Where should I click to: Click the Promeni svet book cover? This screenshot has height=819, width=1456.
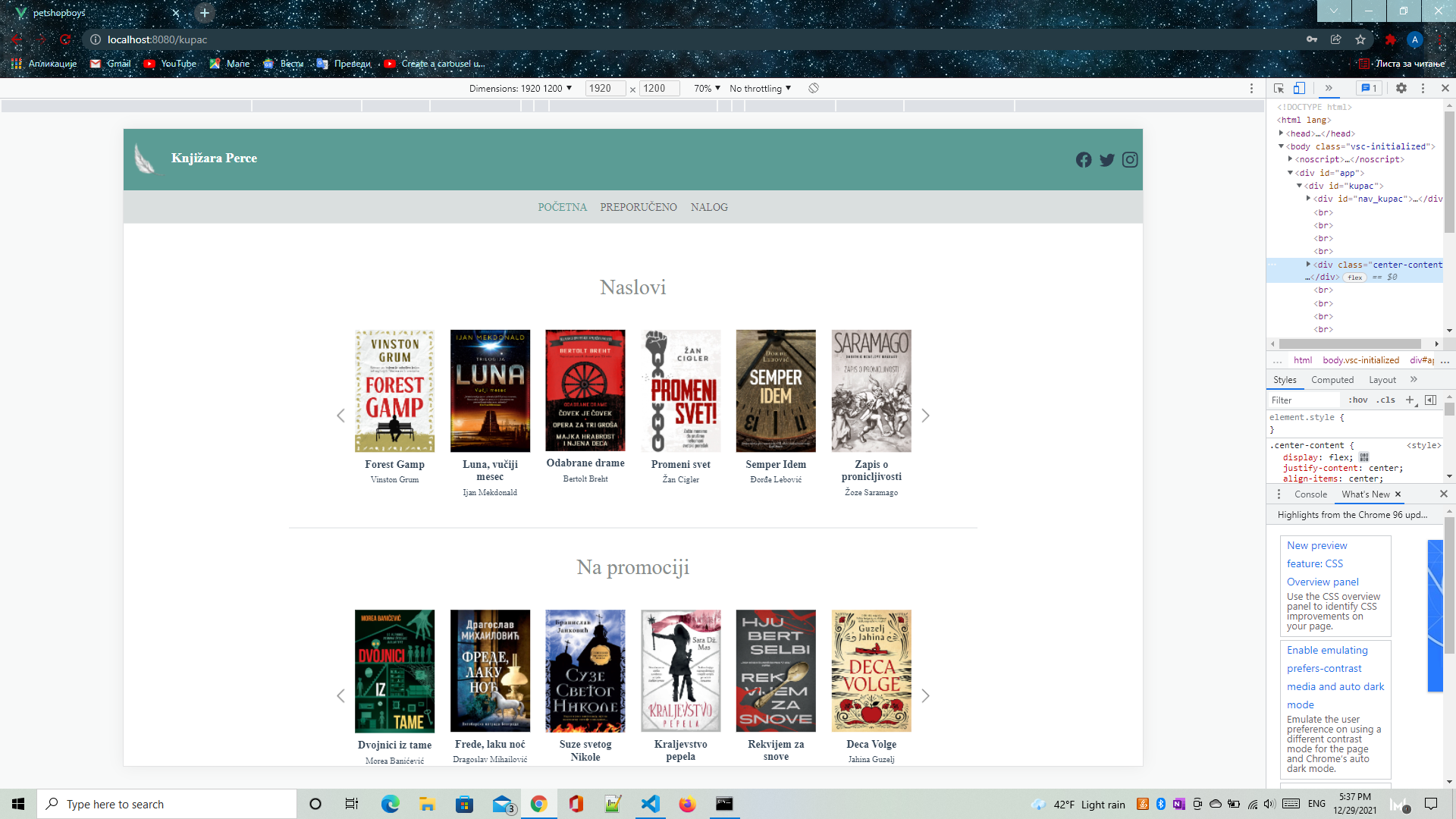(x=681, y=391)
